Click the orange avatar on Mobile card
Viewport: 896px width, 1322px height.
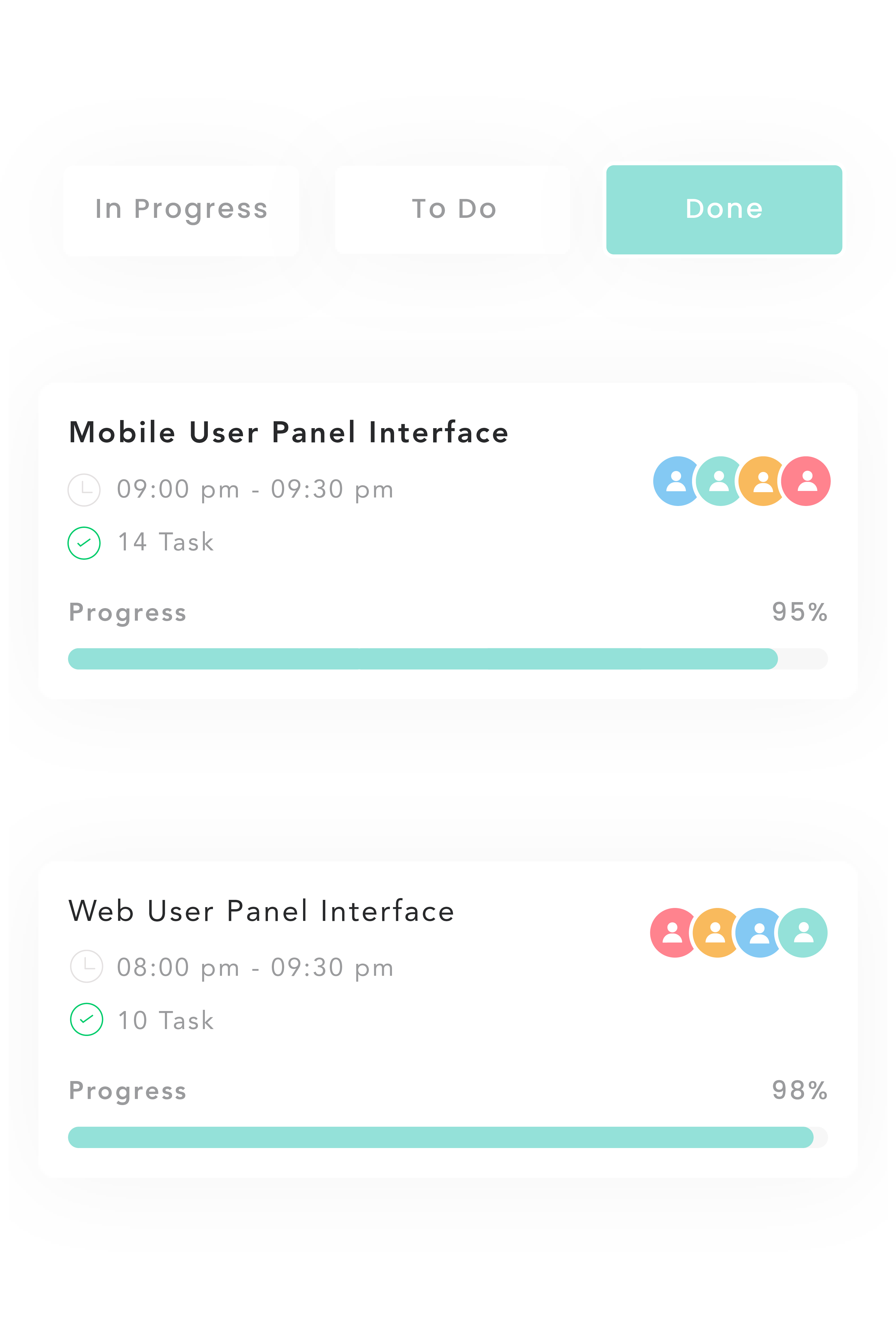pyautogui.click(x=762, y=481)
